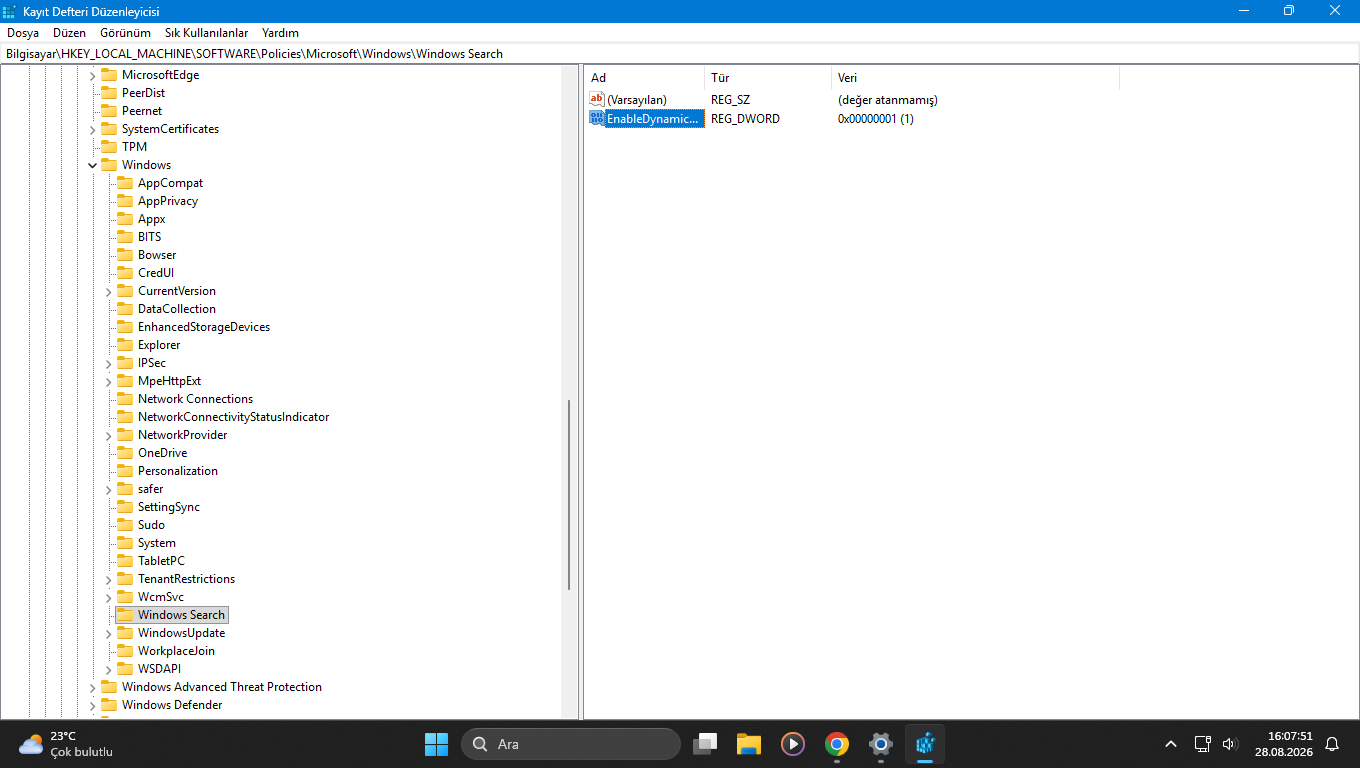1360x768 pixels.
Task: Expand the NetworkProvider key
Action: pos(109,435)
